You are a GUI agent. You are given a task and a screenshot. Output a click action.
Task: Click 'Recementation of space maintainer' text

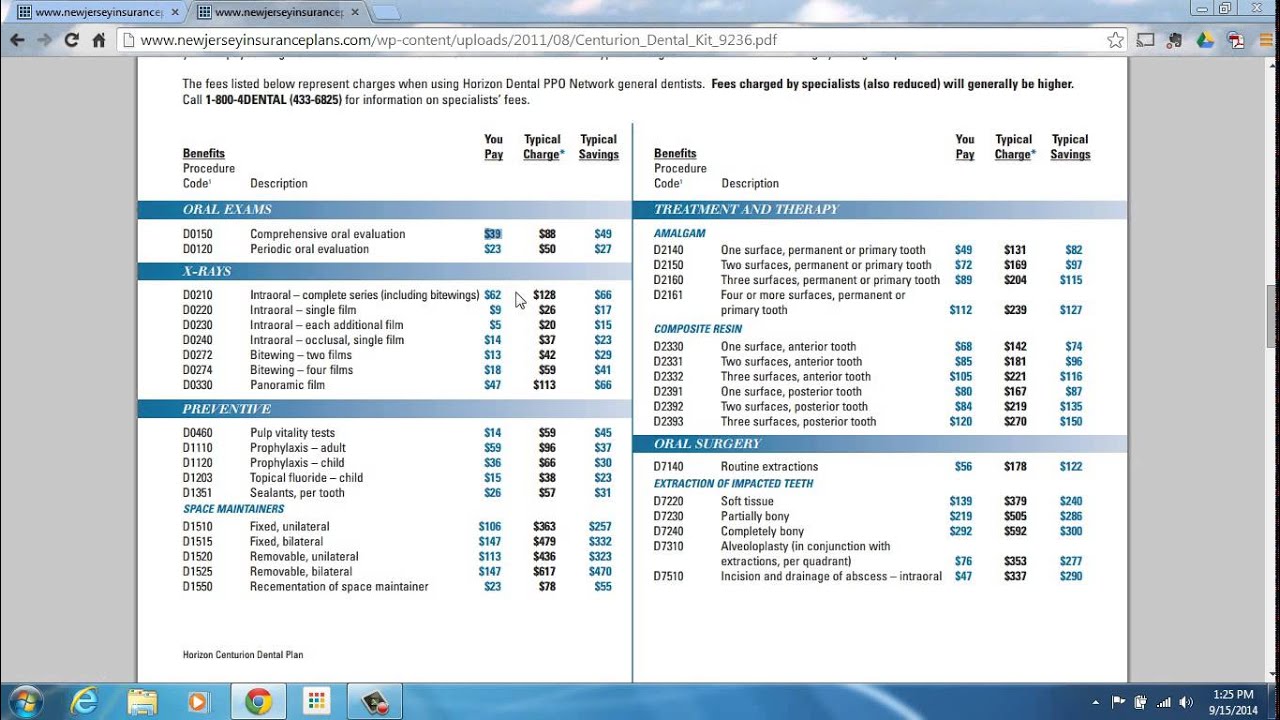[339, 587]
